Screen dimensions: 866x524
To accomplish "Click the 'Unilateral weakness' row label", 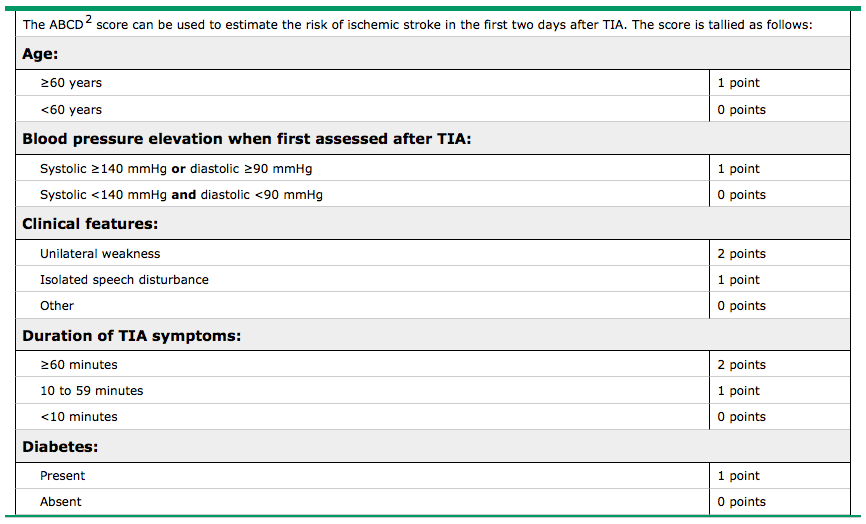I will coord(100,254).
